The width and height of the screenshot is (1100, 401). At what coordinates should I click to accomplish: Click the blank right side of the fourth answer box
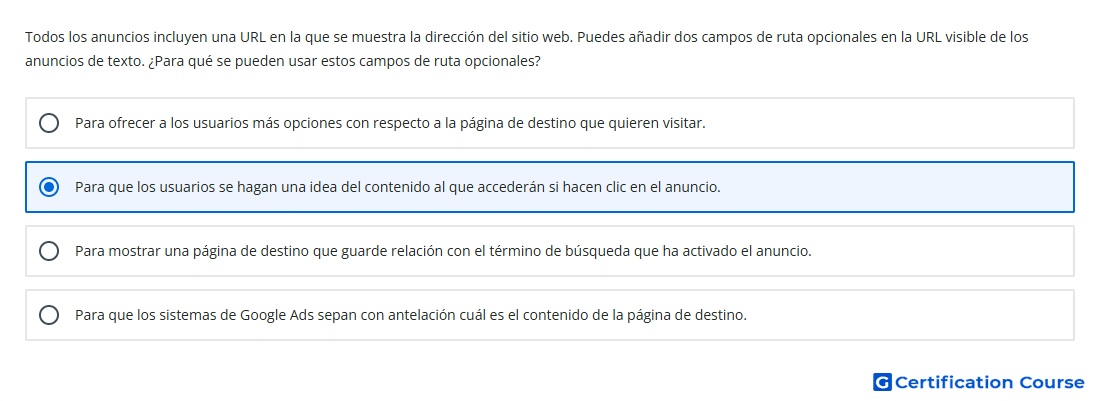coord(911,315)
